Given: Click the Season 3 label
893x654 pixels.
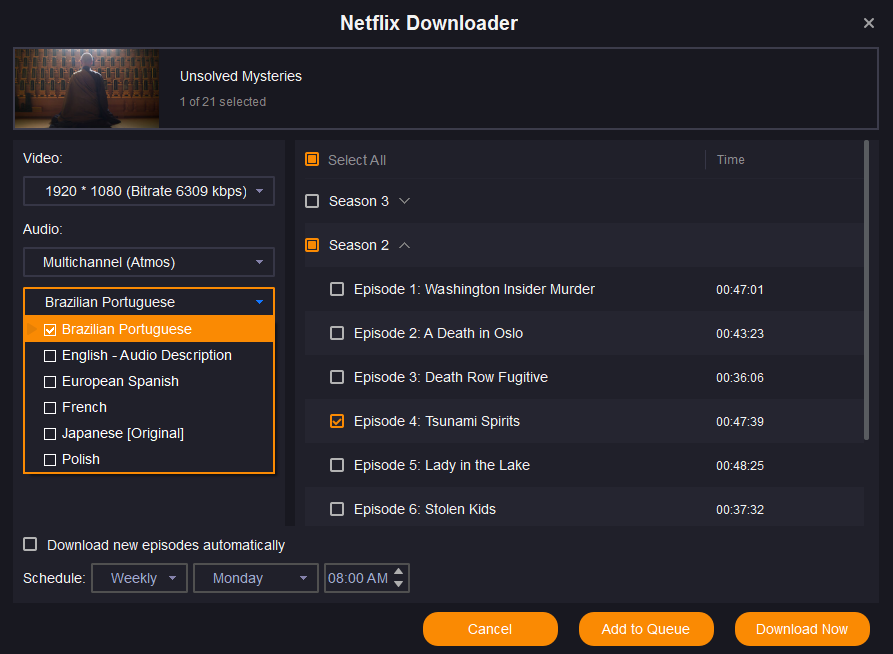Looking at the screenshot, I should 359,201.
